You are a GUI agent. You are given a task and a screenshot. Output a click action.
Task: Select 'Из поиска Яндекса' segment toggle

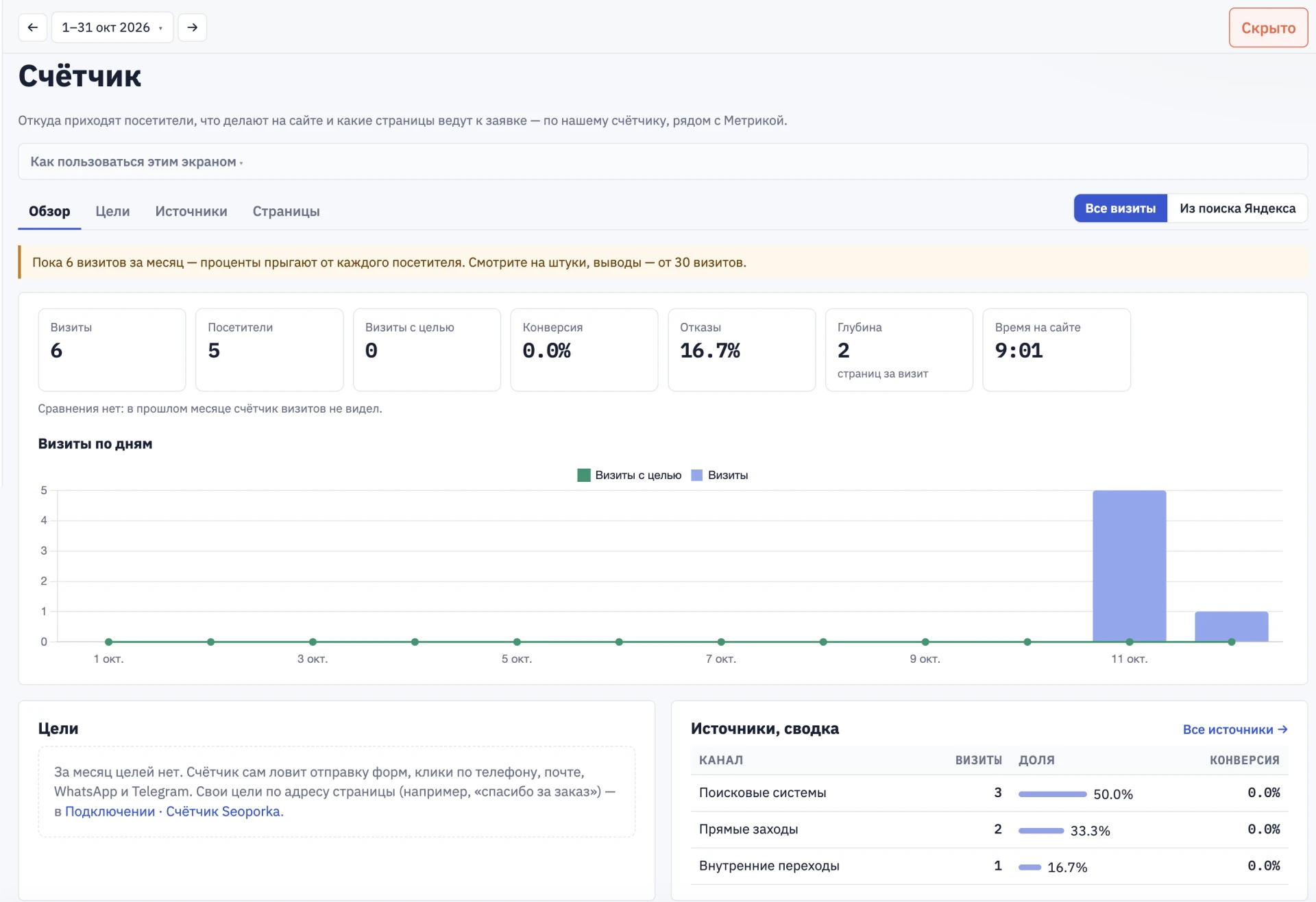[x=1237, y=208]
